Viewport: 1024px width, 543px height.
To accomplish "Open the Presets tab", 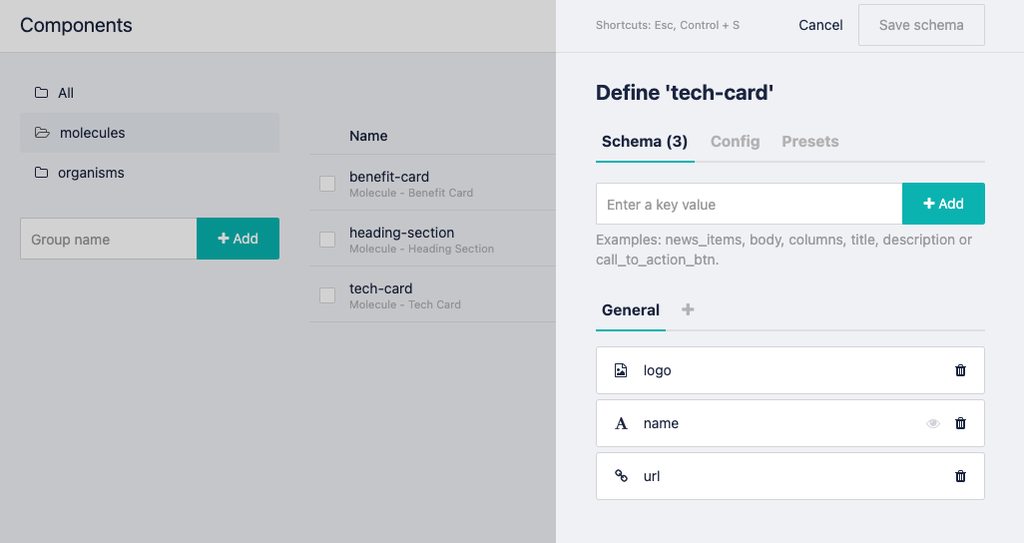I will click(810, 141).
